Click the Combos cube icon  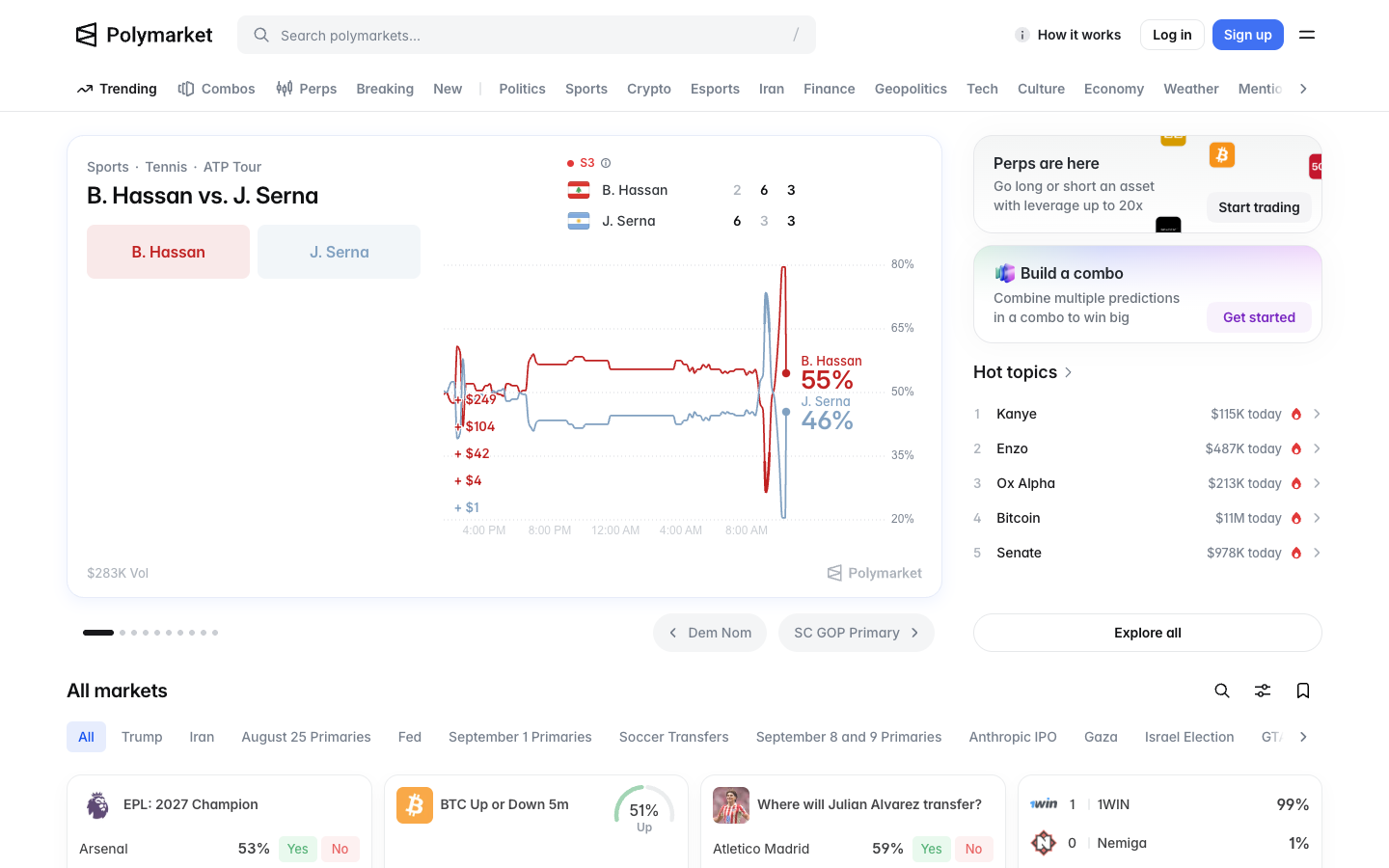186,89
